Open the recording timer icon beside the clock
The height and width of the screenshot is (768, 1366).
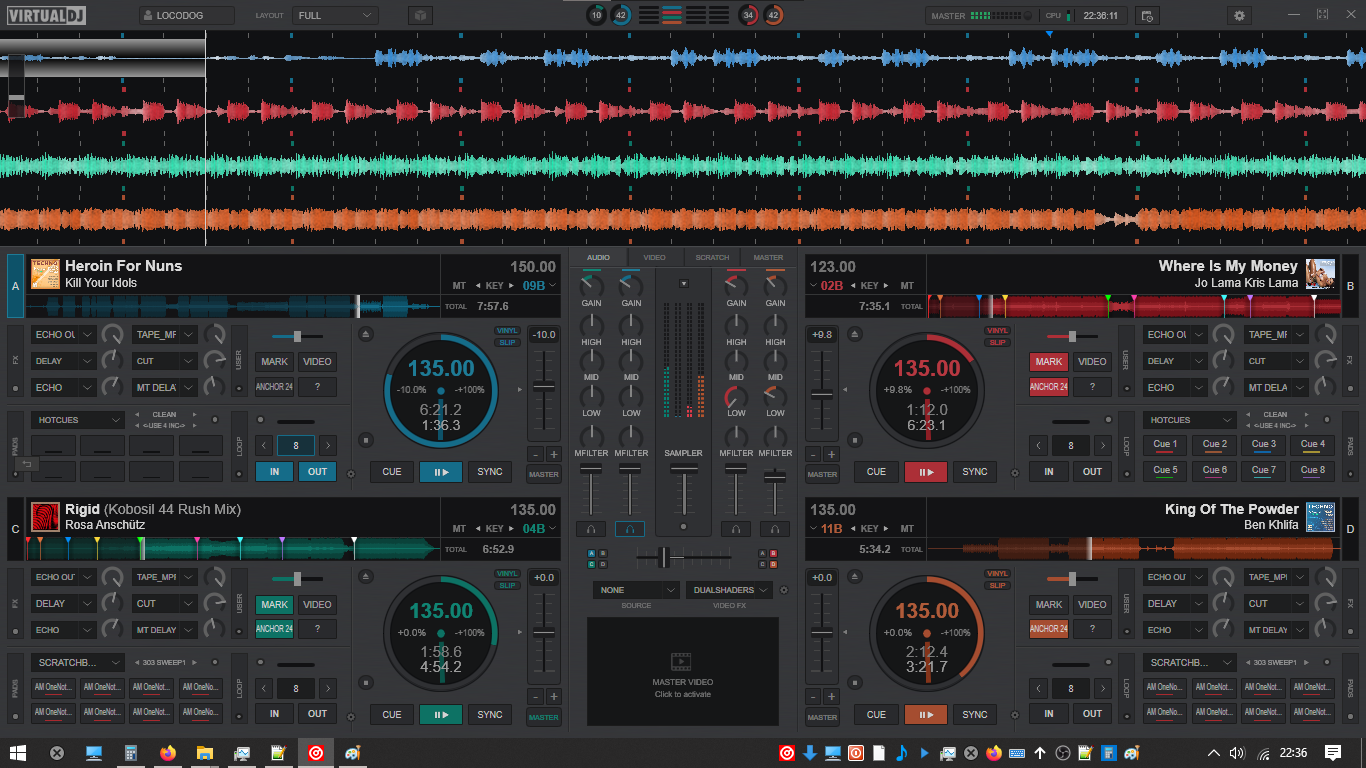coord(1147,16)
